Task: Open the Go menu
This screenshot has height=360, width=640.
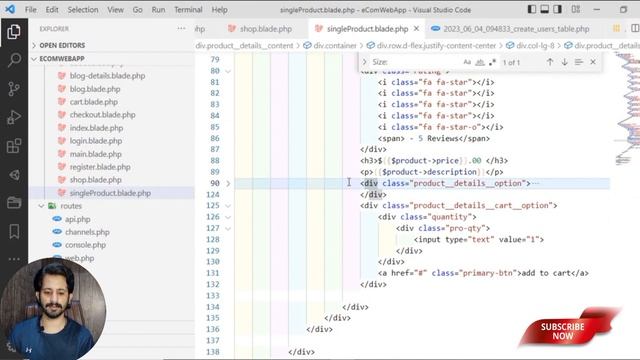Action: (138, 9)
